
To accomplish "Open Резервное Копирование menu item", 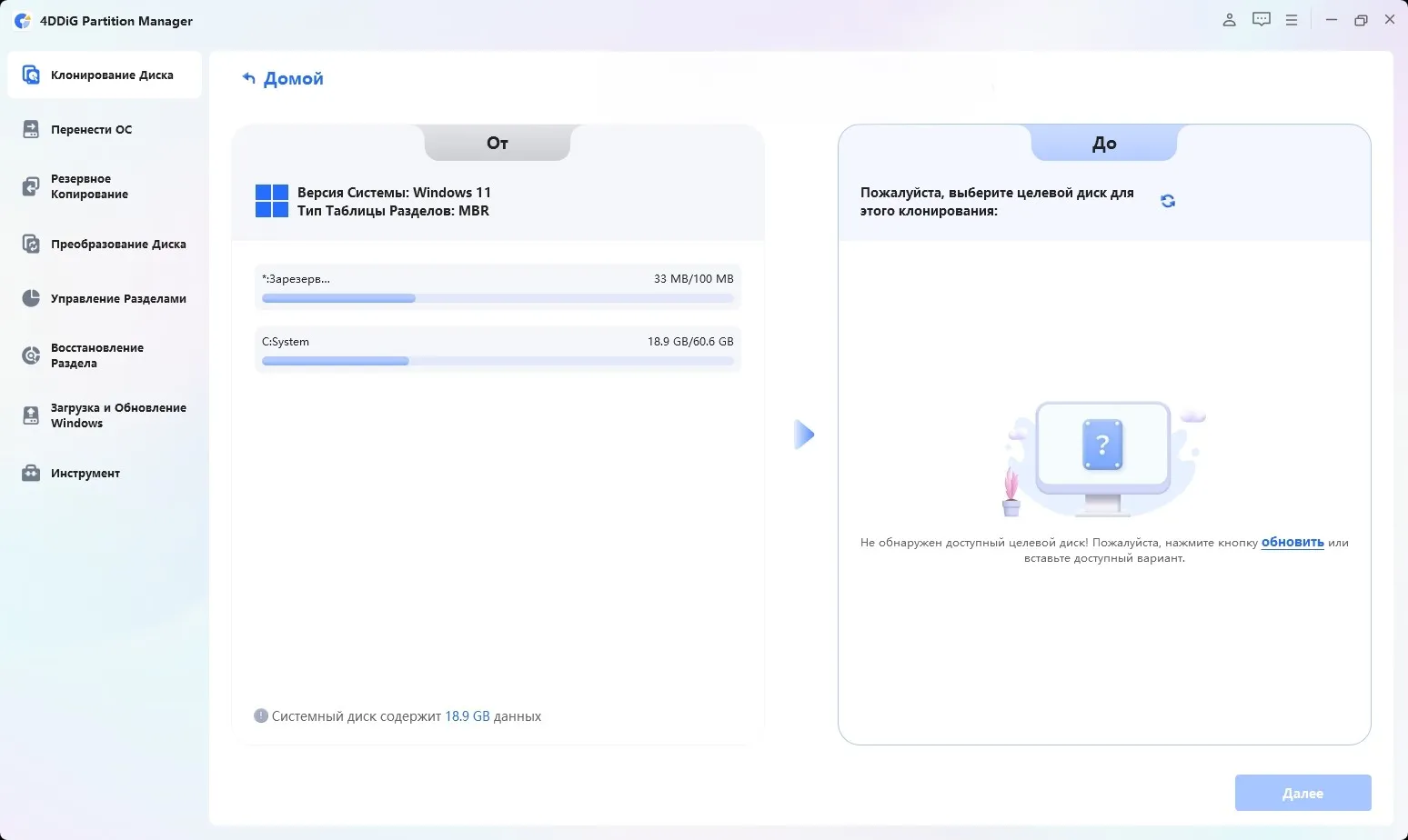I will pos(105,186).
